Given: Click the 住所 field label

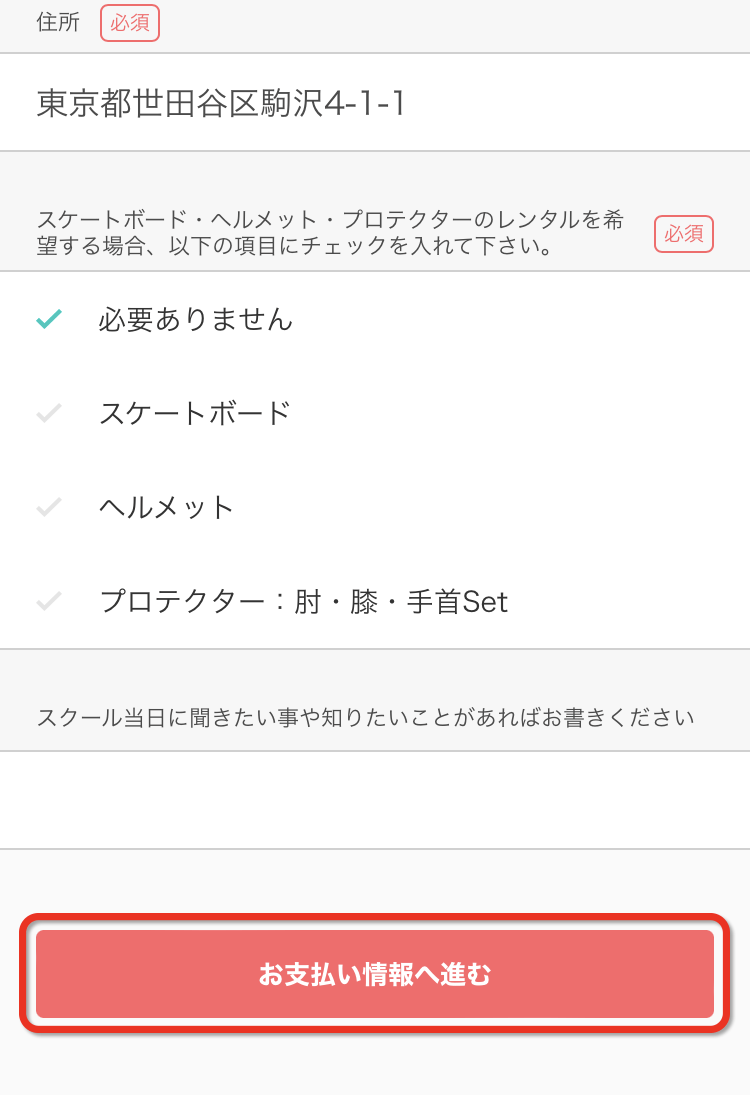Looking at the screenshot, I should point(58,22).
